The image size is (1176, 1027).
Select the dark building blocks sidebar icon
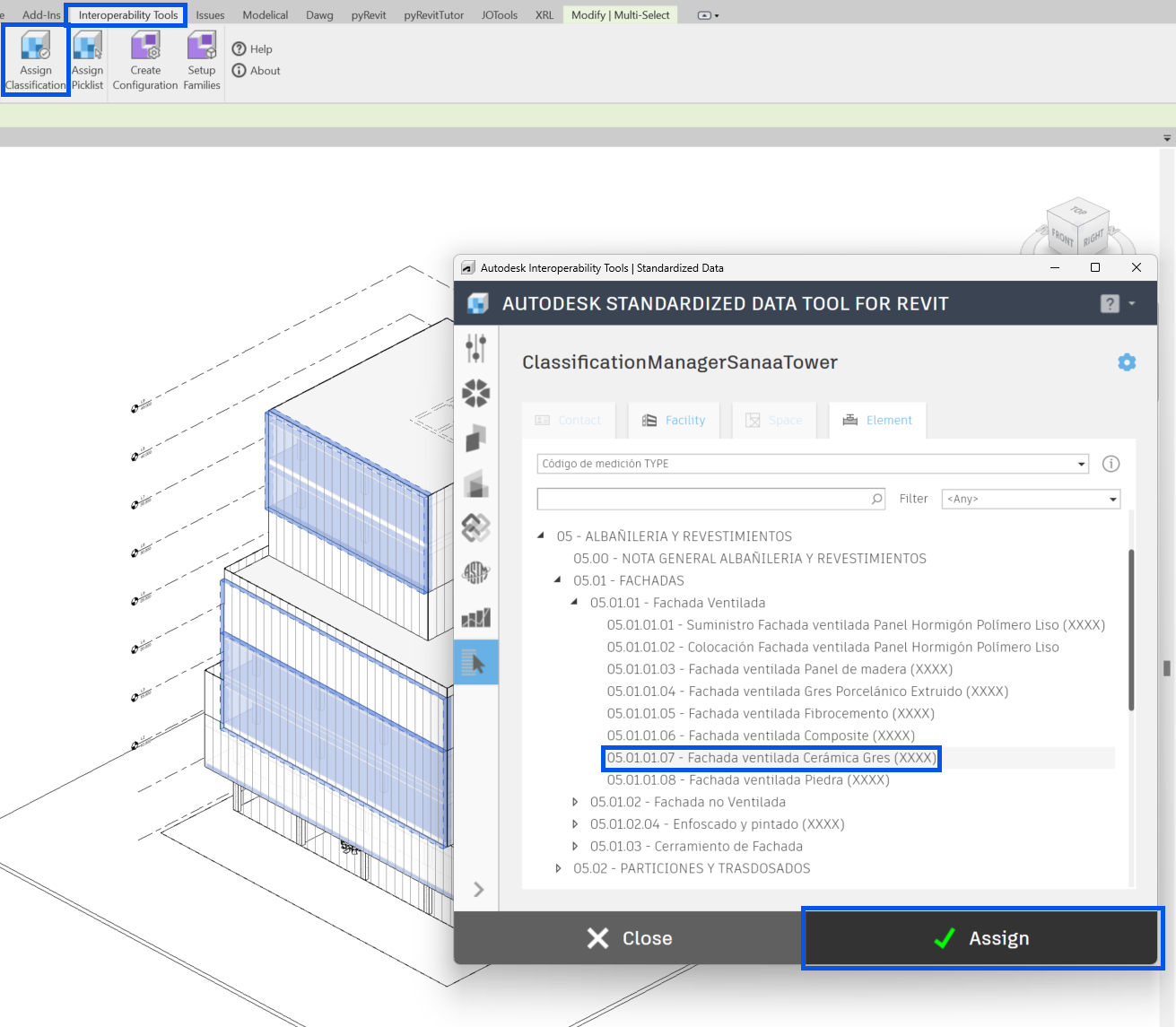476,438
